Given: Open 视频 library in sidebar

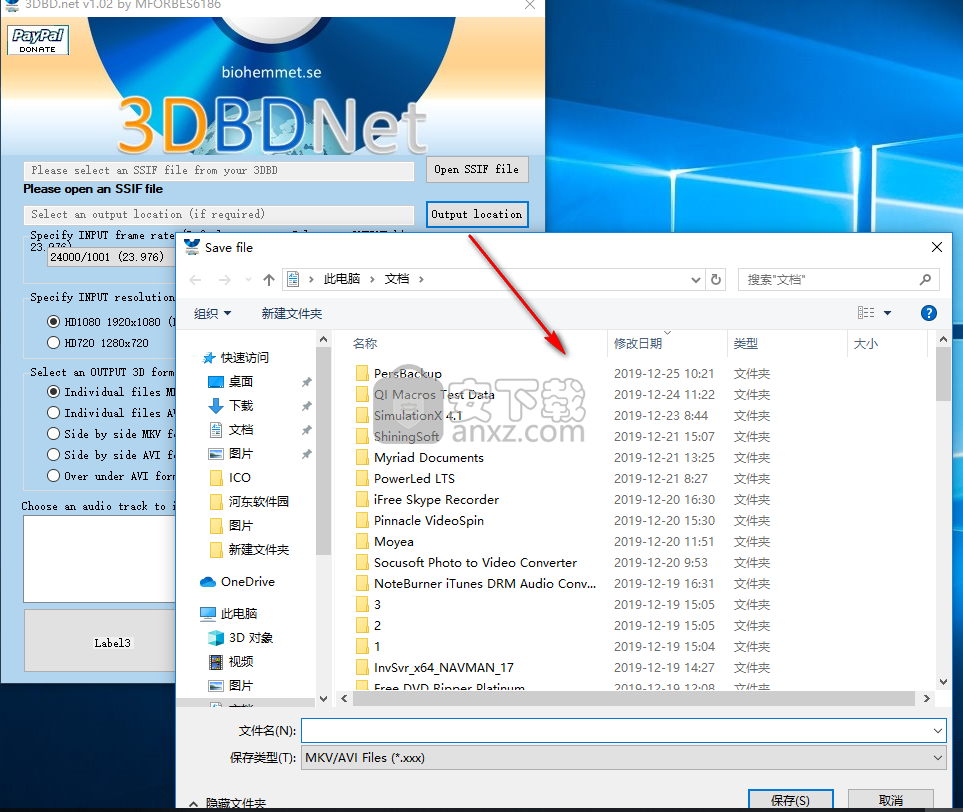Looking at the screenshot, I should (241, 662).
